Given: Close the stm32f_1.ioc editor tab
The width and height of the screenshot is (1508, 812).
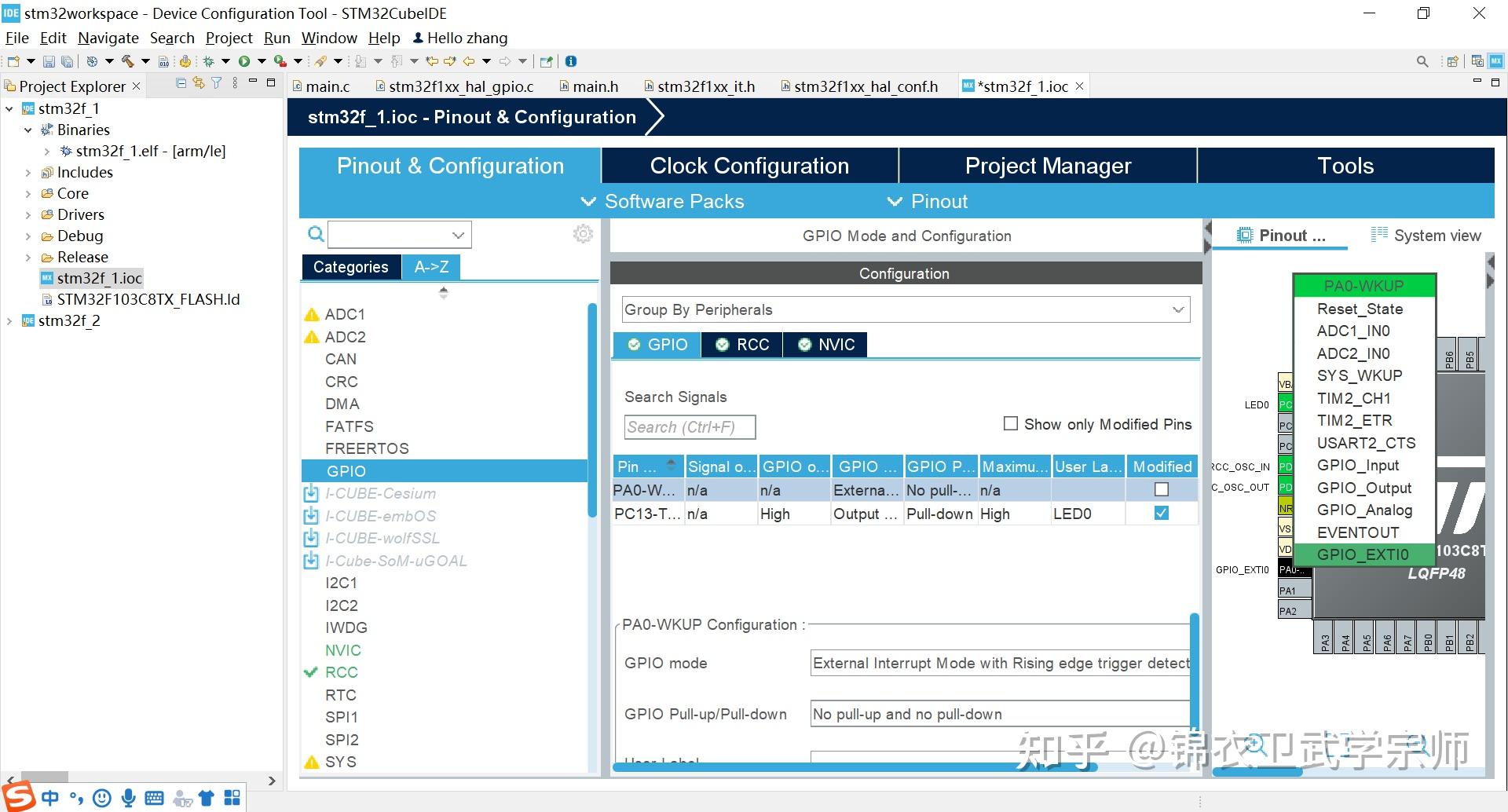Looking at the screenshot, I should click(1080, 86).
